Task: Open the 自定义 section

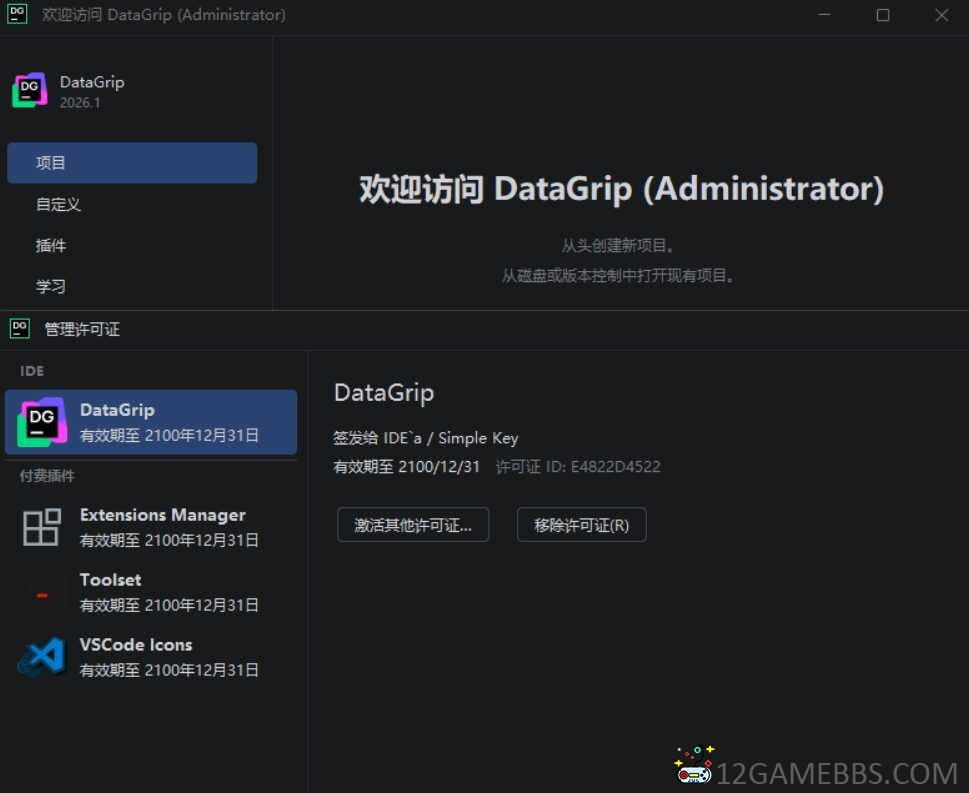Action: (58, 204)
